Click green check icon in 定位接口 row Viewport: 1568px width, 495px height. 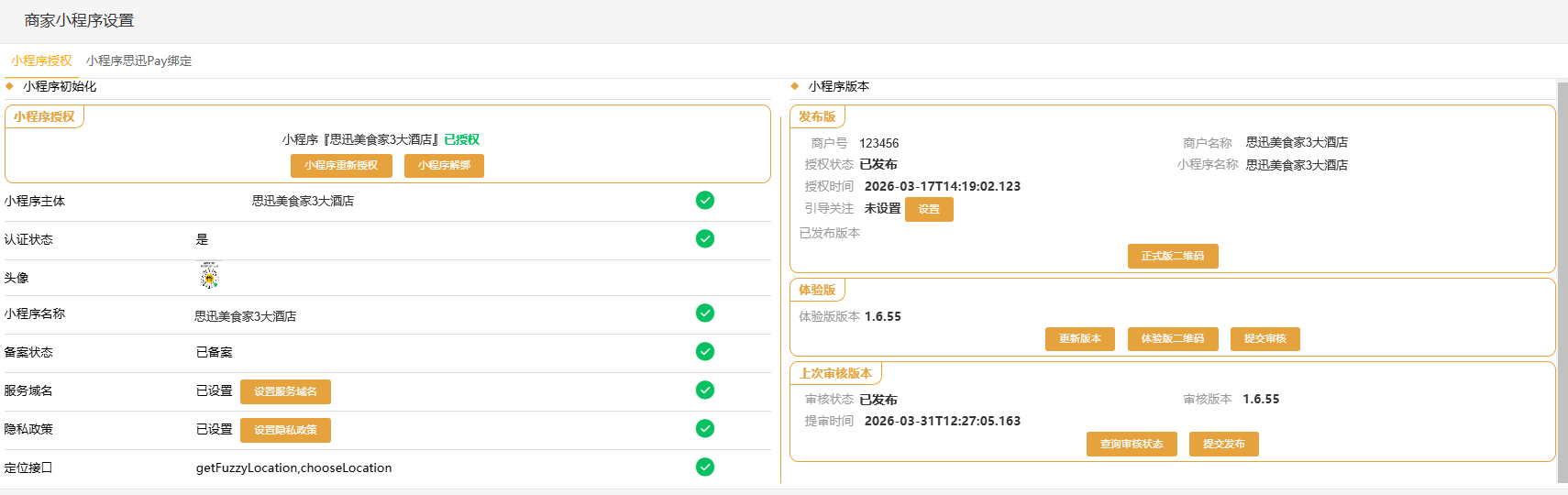click(704, 467)
